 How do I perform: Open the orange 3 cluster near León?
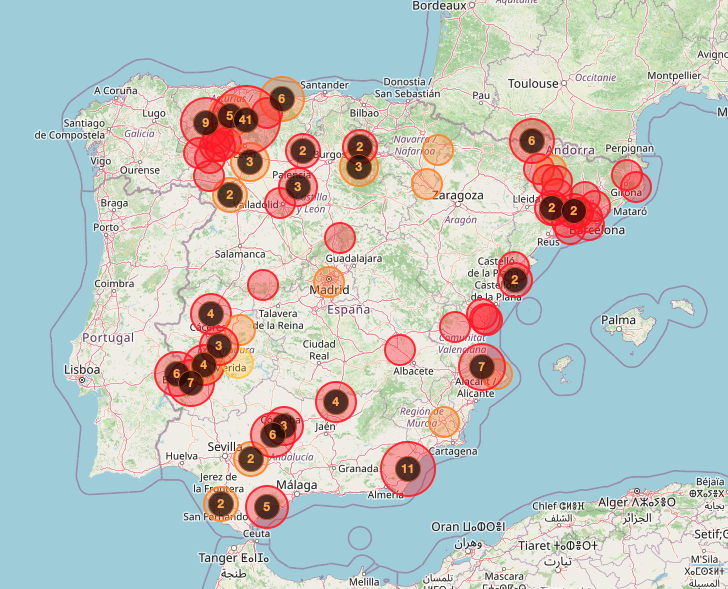point(250,162)
